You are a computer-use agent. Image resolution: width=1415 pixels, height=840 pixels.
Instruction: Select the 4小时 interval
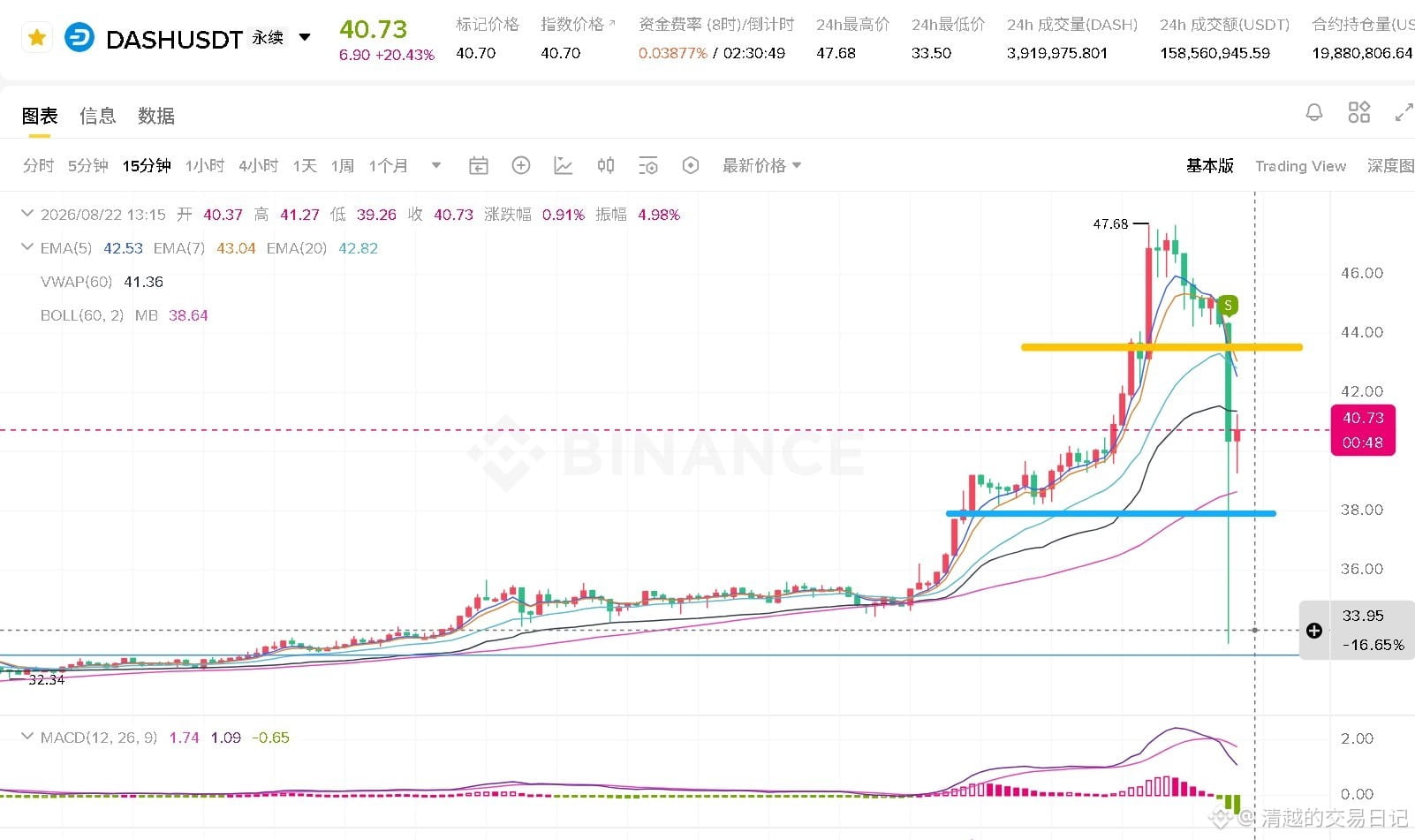click(259, 165)
